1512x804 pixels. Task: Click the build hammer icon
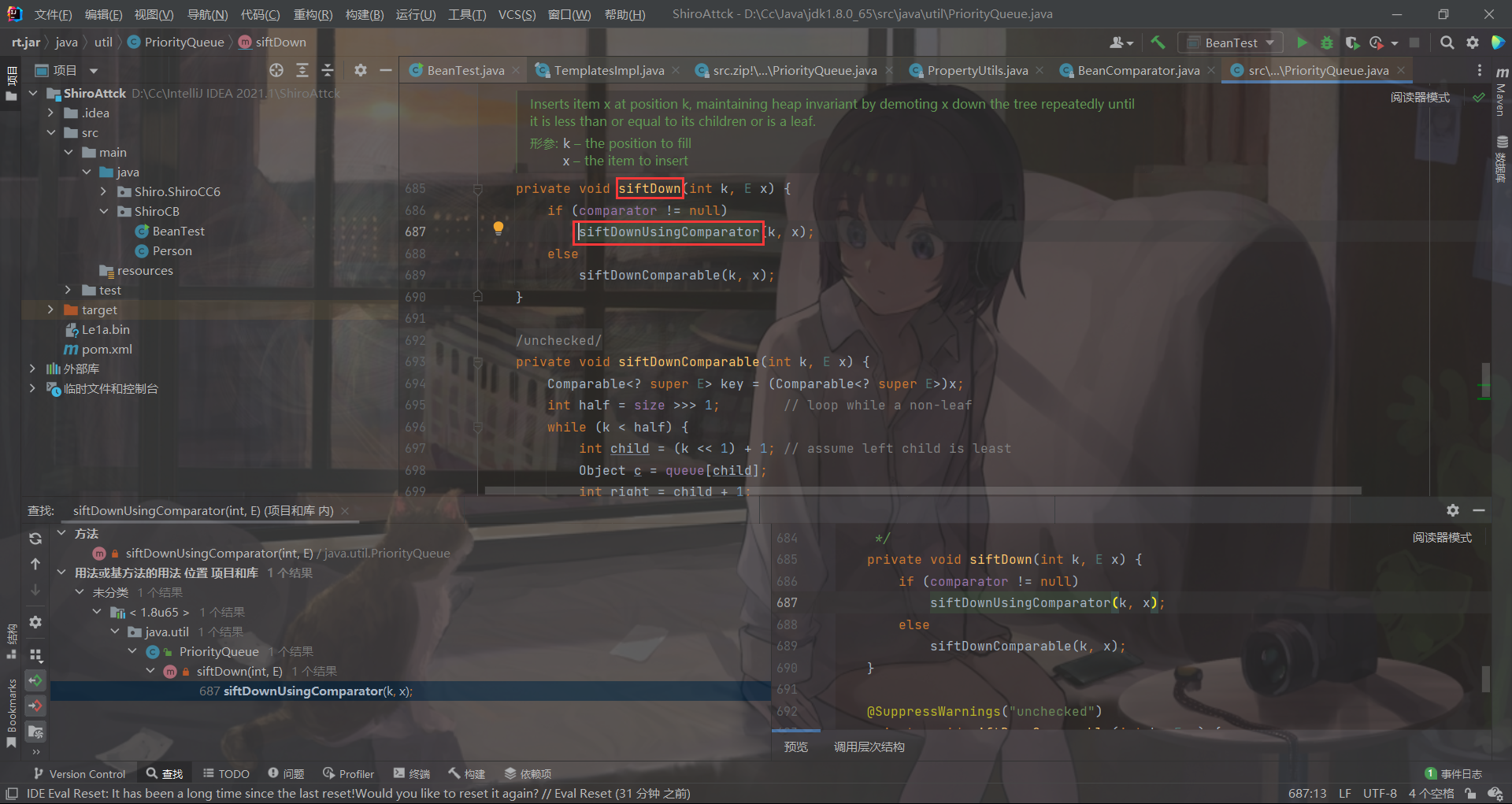click(x=1158, y=43)
